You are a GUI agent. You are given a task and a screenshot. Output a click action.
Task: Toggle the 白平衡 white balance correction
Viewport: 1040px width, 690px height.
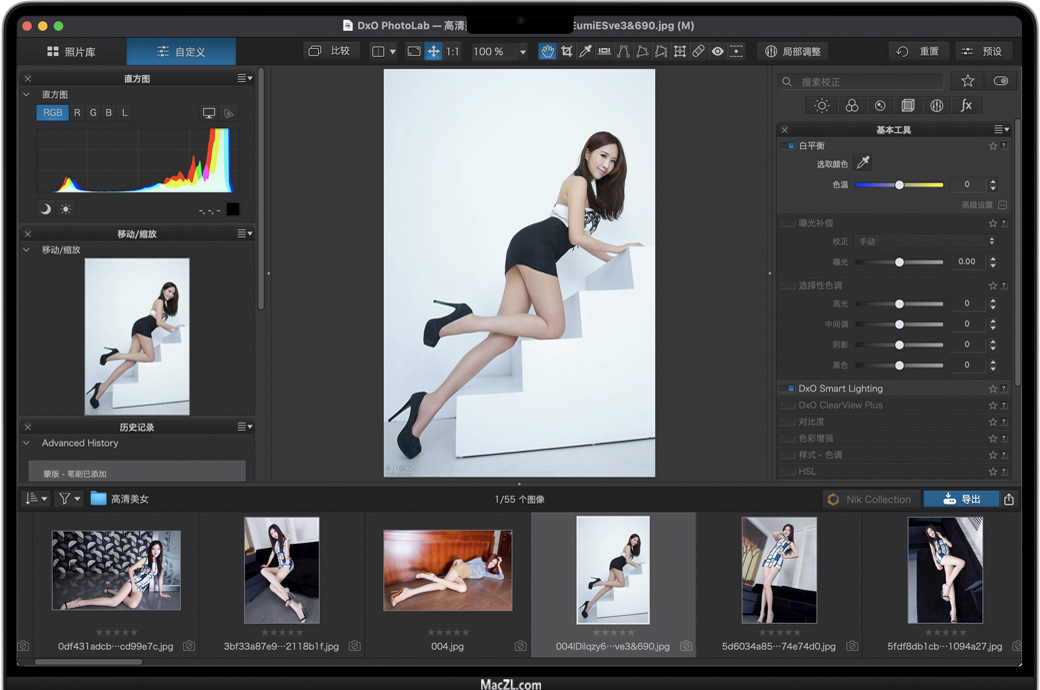pyautogui.click(x=789, y=146)
